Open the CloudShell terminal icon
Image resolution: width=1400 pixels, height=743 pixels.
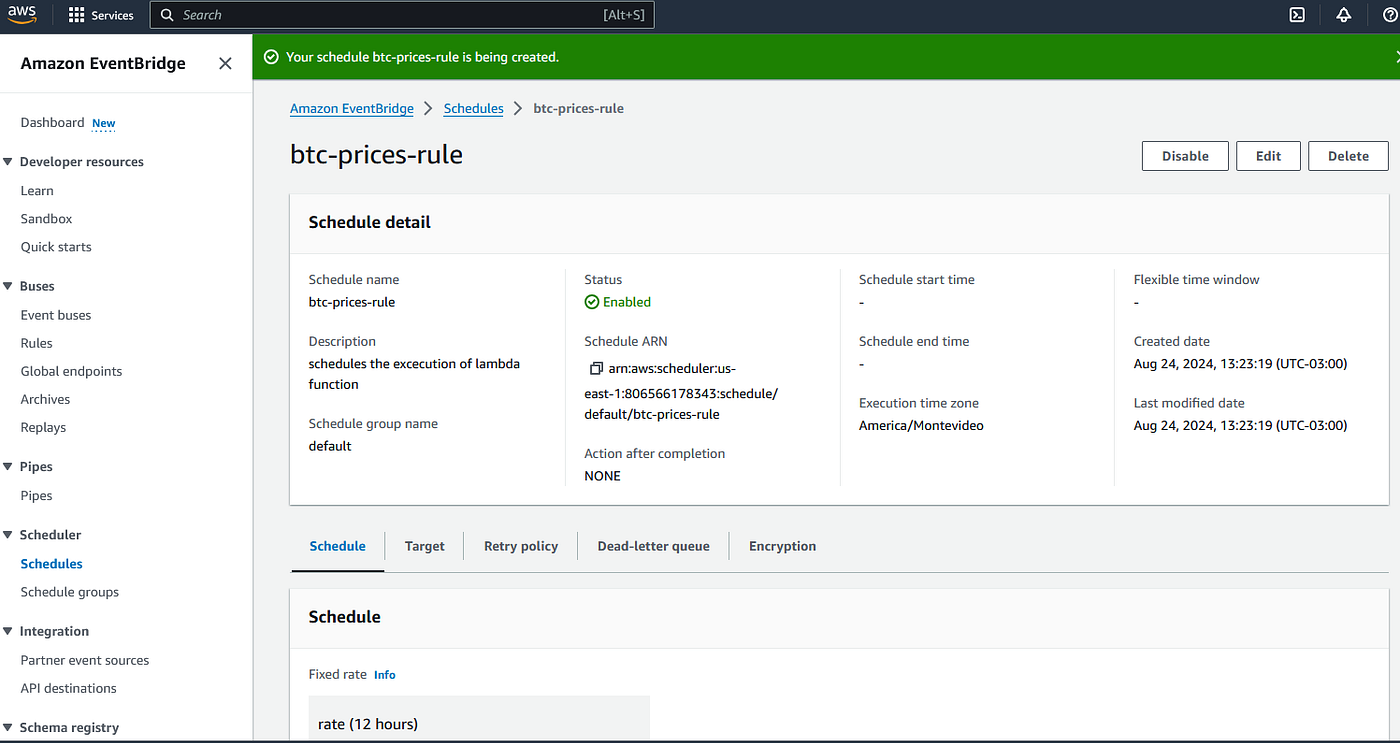pos(1297,15)
